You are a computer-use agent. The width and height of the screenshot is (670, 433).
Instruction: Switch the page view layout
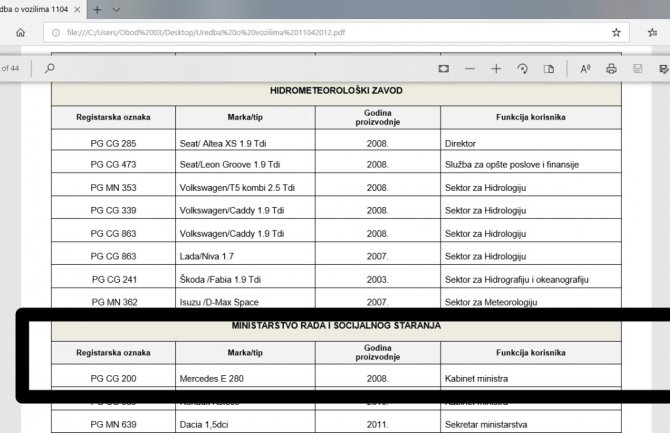549,69
